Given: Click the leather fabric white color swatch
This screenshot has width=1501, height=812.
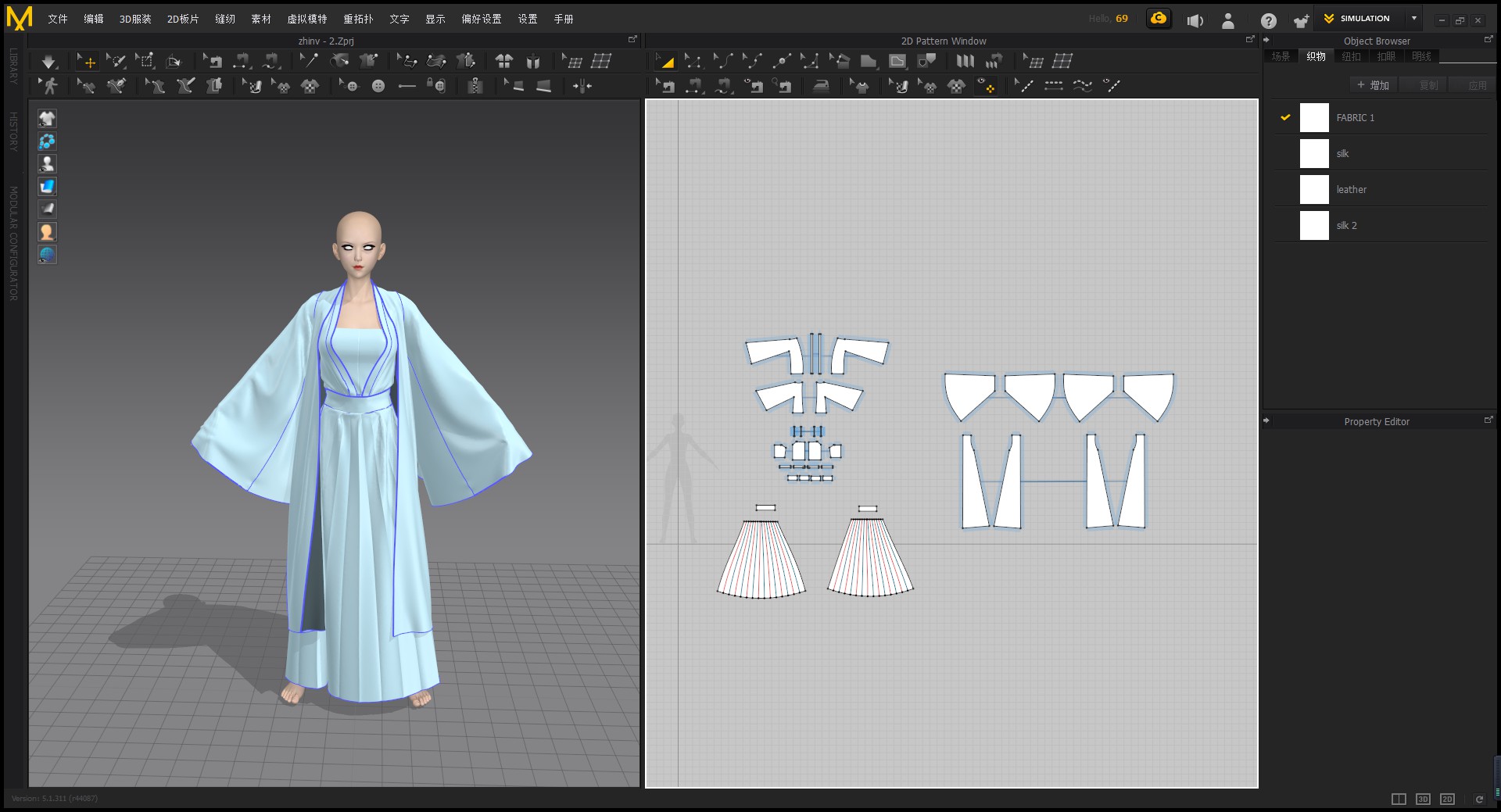Looking at the screenshot, I should pos(1314,189).
